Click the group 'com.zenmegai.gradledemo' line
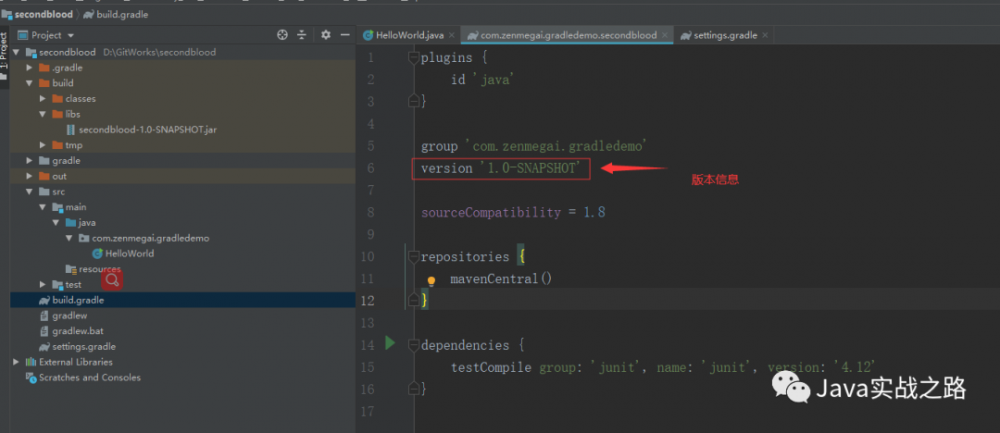Screen dimensions: 1000x433 pos(534,146)
